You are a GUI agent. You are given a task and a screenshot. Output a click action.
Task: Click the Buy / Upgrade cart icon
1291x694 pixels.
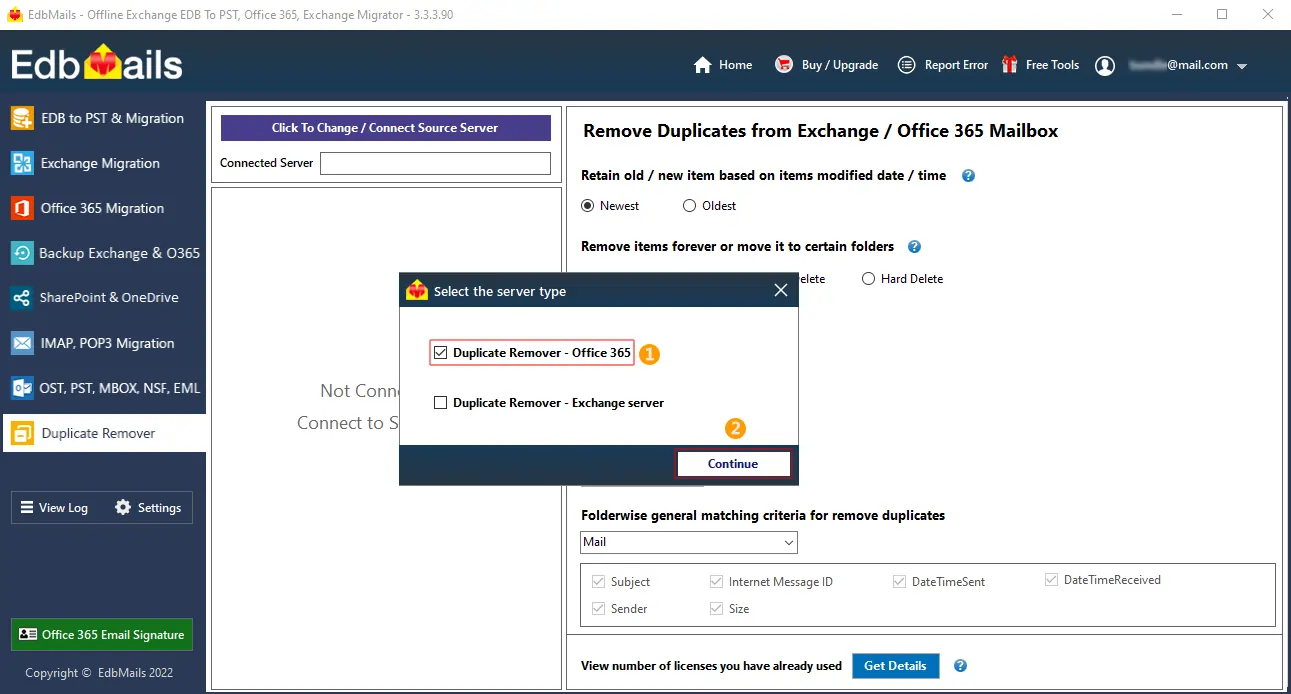(784, 65)
